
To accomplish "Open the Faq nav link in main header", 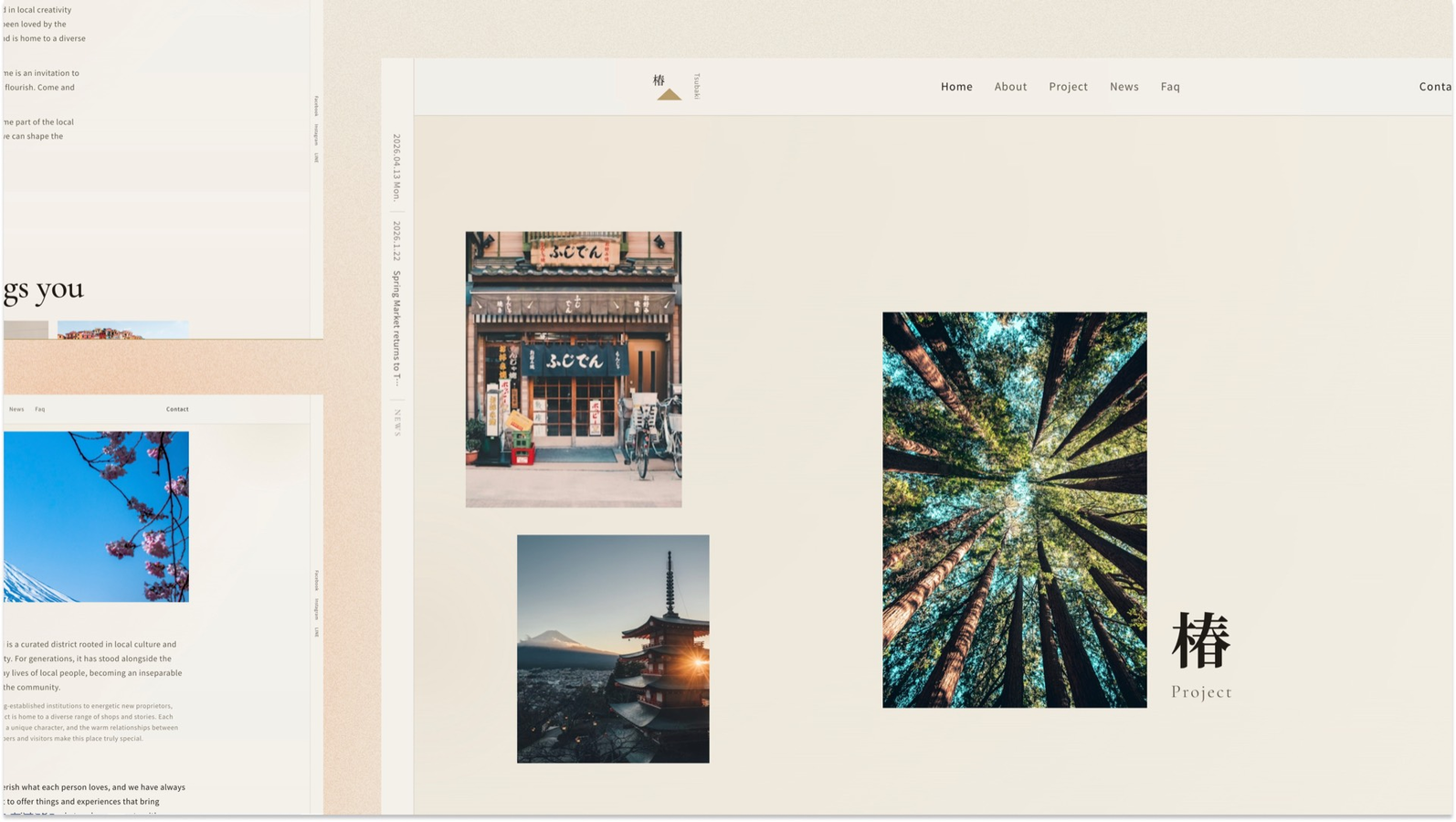I will click(x=1170, y=87).
